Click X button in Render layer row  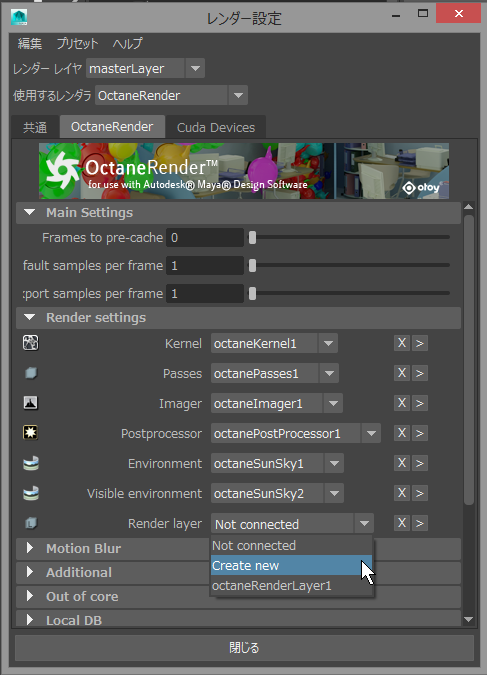coord(402,523)
